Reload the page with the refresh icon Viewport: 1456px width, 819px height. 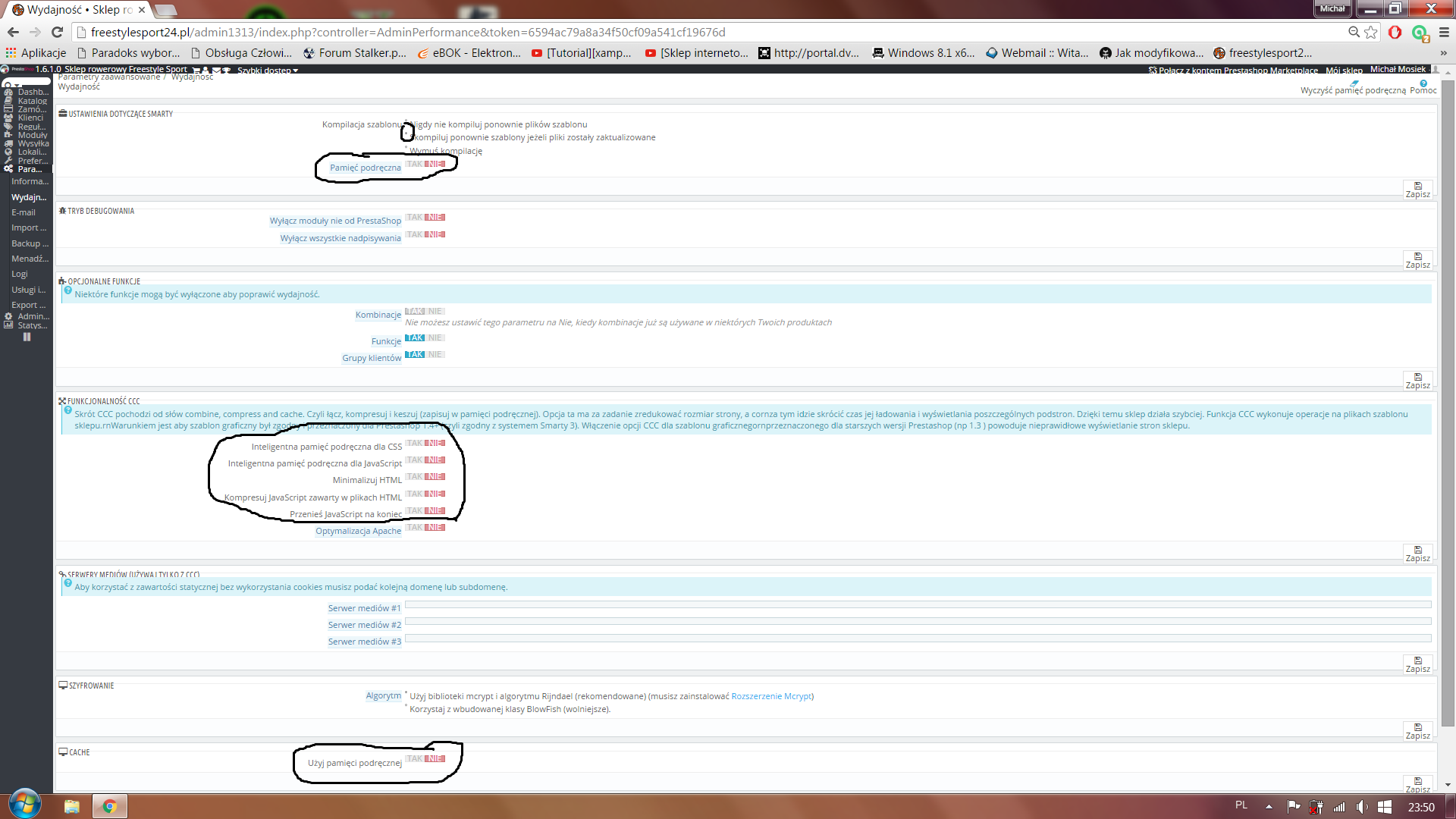click(x=57, y=32)
